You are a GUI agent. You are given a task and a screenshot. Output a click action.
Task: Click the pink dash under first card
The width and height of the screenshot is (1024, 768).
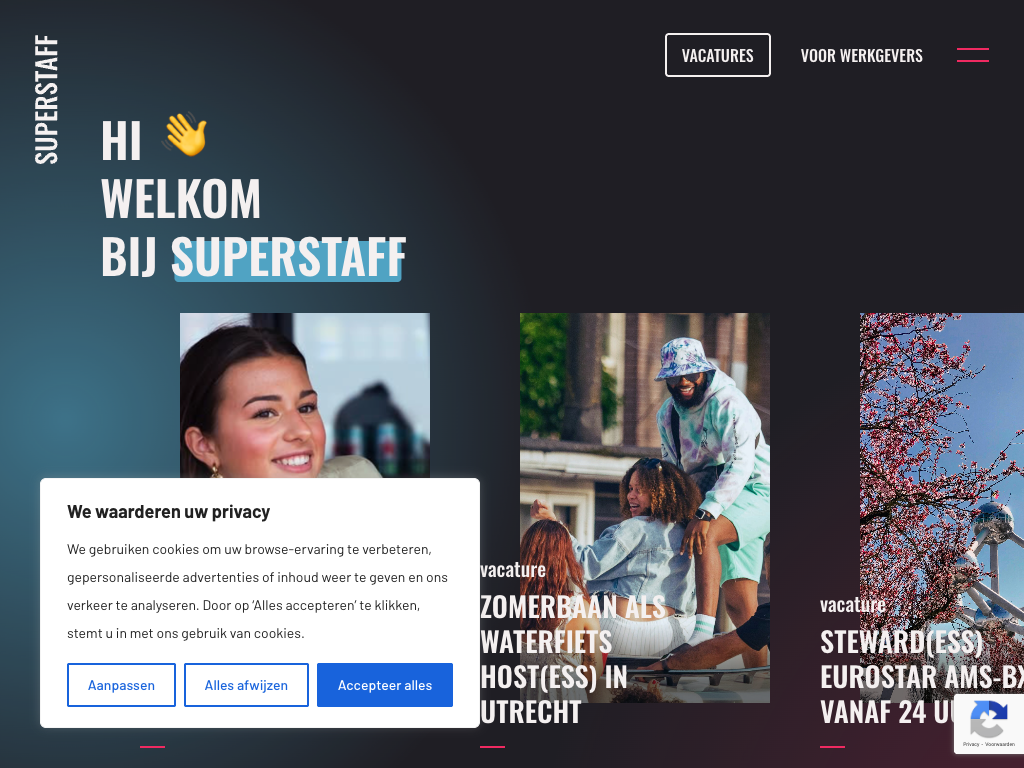152,746
